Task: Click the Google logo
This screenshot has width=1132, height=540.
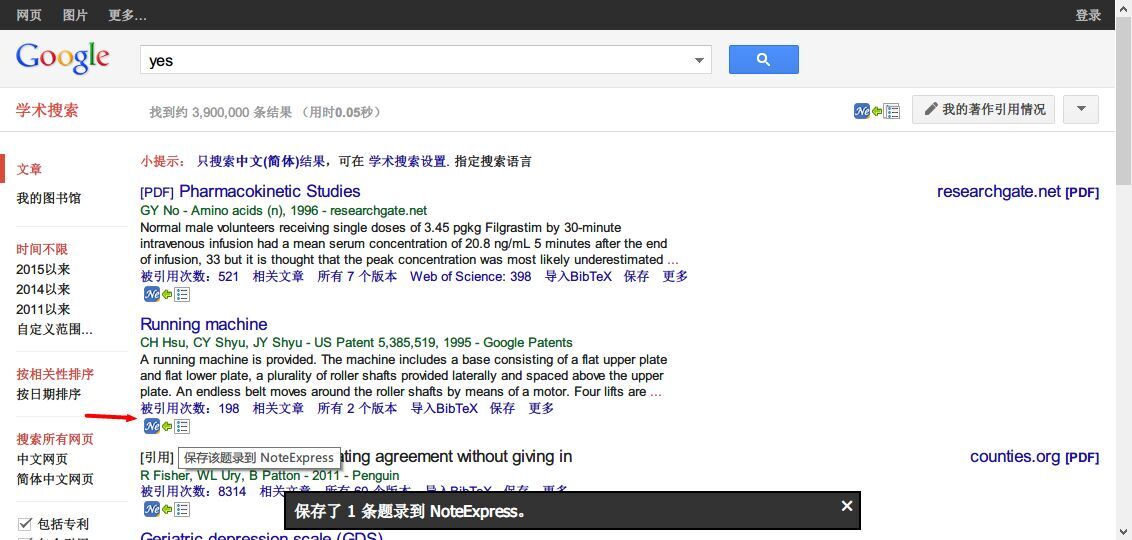Action: tap(63, 58)
